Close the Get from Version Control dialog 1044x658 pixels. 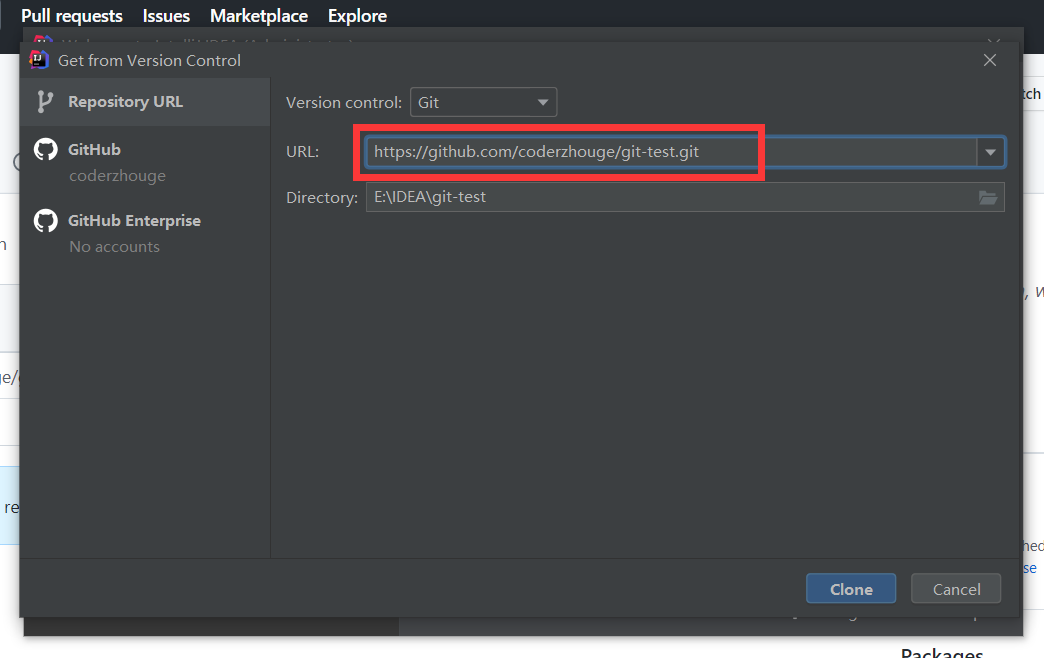point(989,60)
